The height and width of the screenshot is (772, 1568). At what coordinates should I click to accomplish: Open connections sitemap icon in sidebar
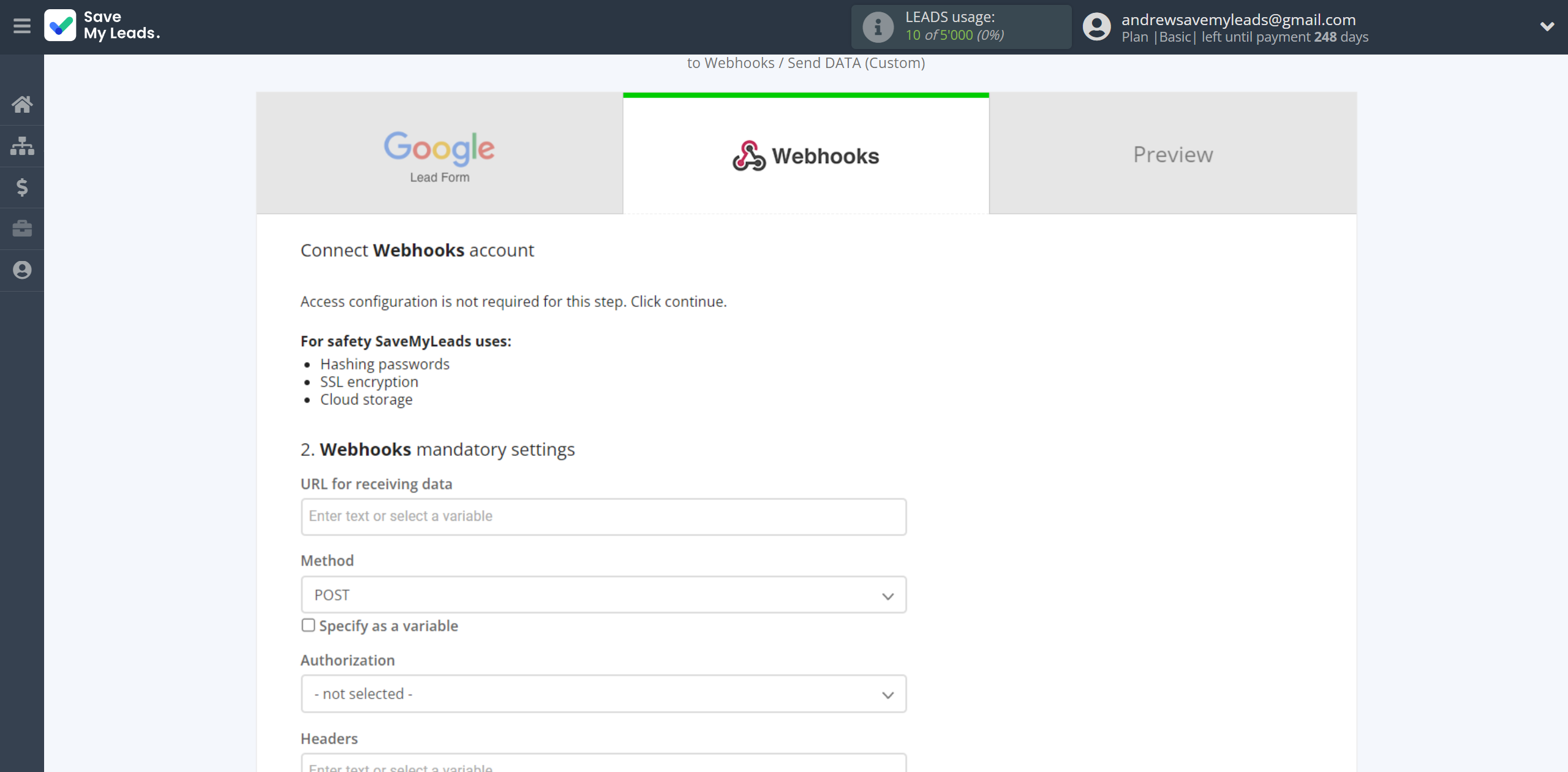point(22,146)
